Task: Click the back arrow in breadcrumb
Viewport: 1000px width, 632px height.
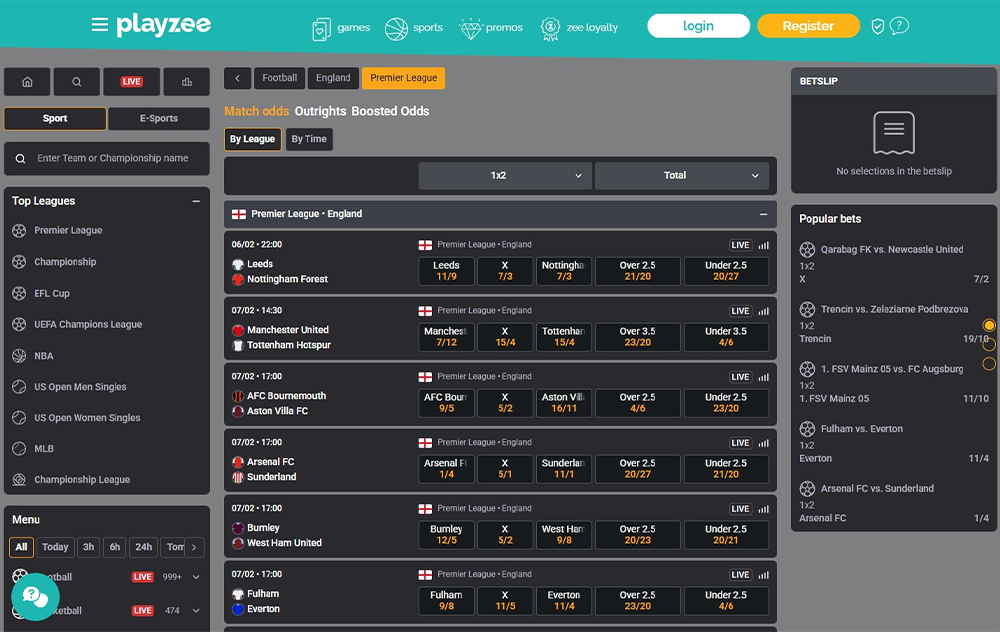Action: pyautogui.click(x=237, y=78)
